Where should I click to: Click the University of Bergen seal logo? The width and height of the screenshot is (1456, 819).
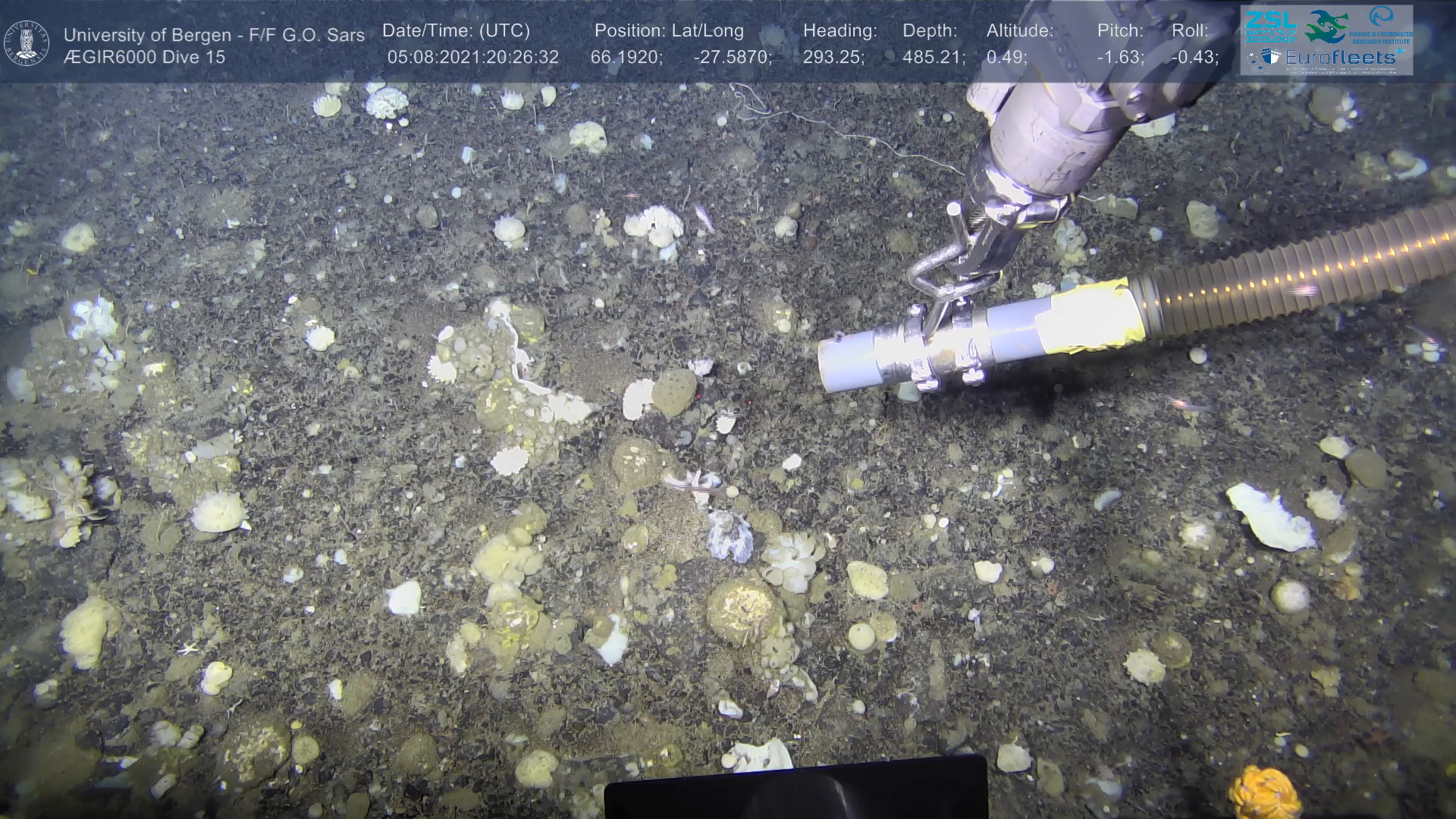pos(27,42)
